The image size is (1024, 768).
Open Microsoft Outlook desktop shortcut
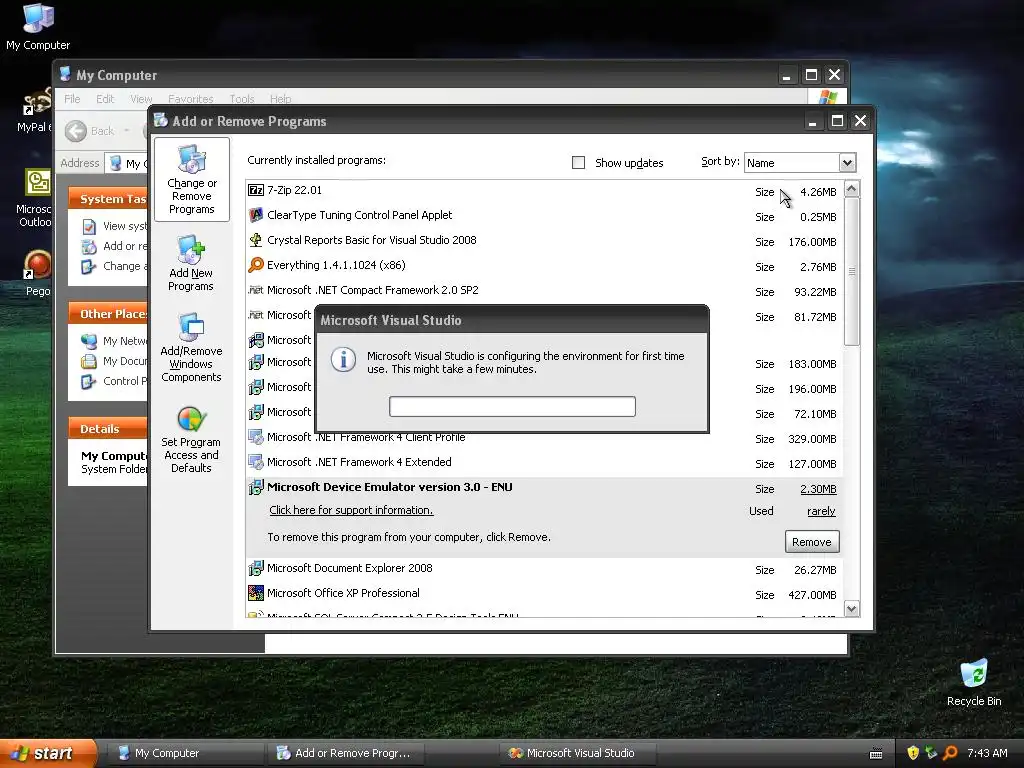[37, 198]
